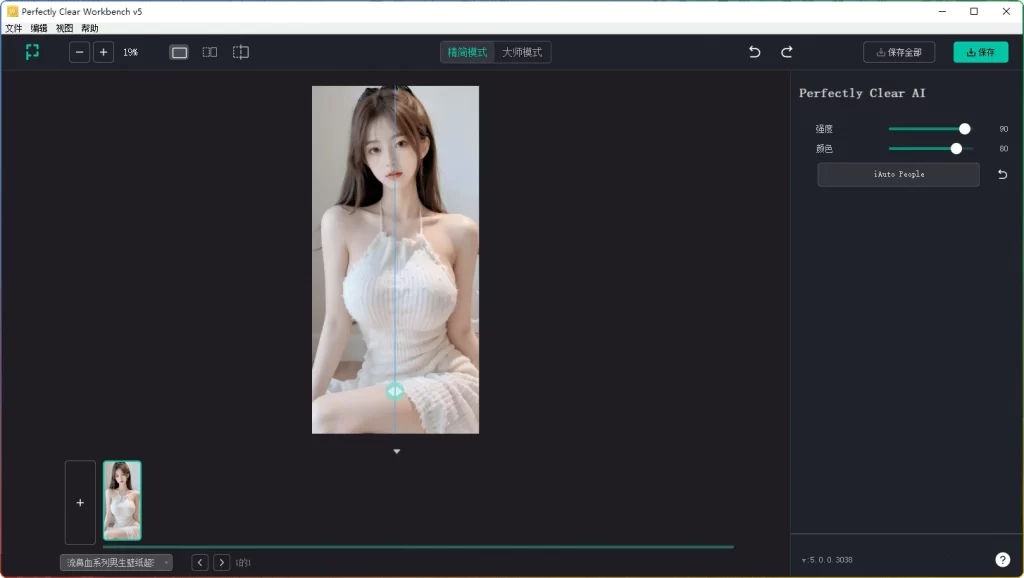Screen dimensions: 1024x578
Task: Click the previous image chevron button
Action: click(199, 562)
